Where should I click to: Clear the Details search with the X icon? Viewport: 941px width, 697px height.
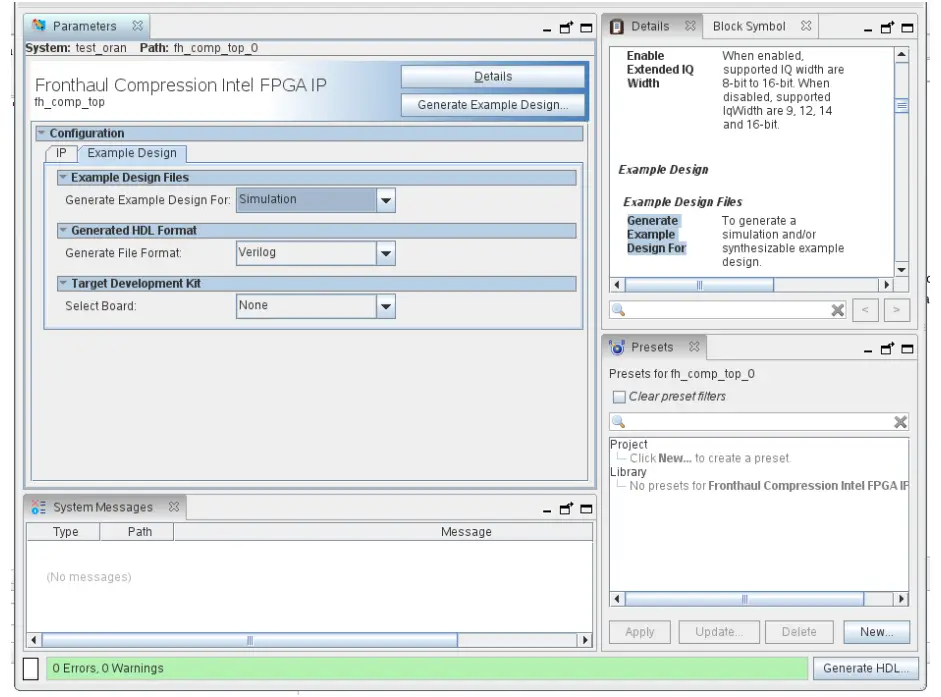pos(838,309)
